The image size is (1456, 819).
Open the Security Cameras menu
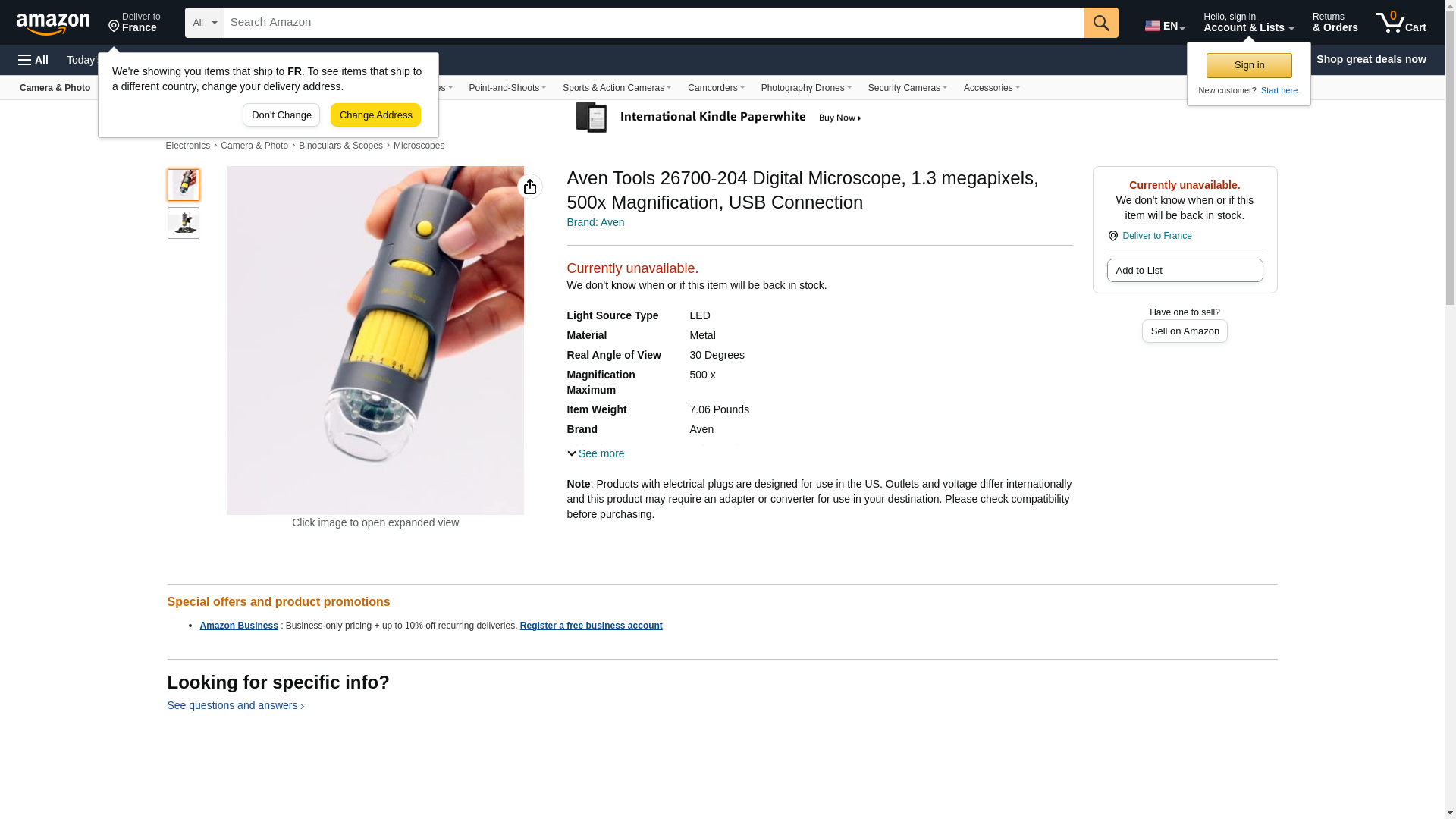tap(907, 88)
